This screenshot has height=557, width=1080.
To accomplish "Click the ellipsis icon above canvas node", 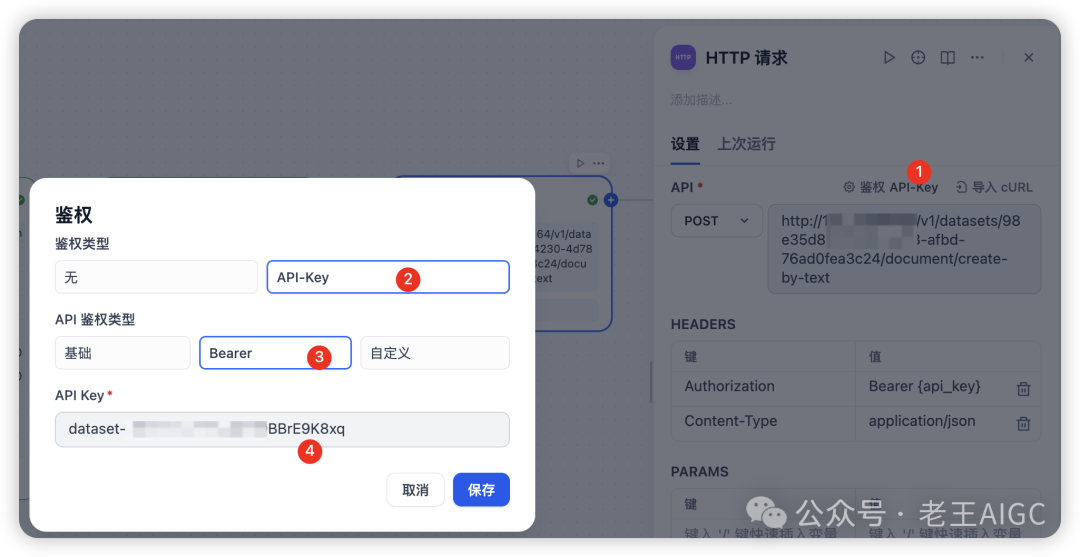I will point(599,163).
